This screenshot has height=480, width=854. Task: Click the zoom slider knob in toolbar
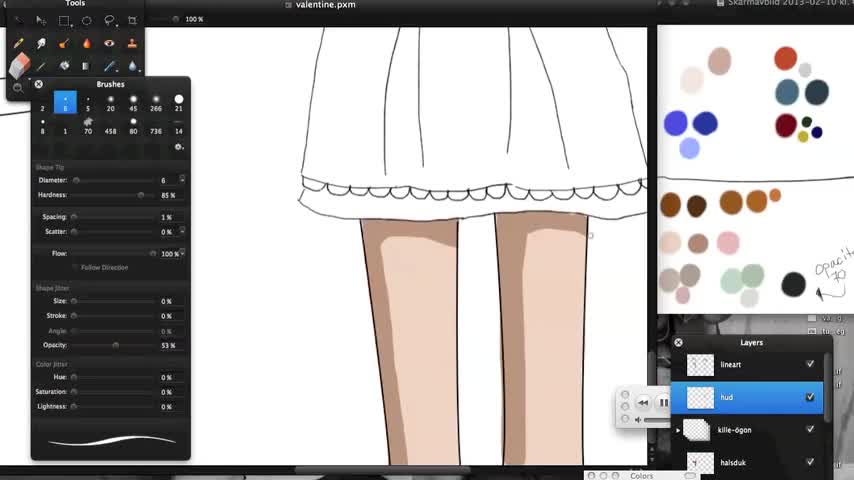tap(175, 19)
